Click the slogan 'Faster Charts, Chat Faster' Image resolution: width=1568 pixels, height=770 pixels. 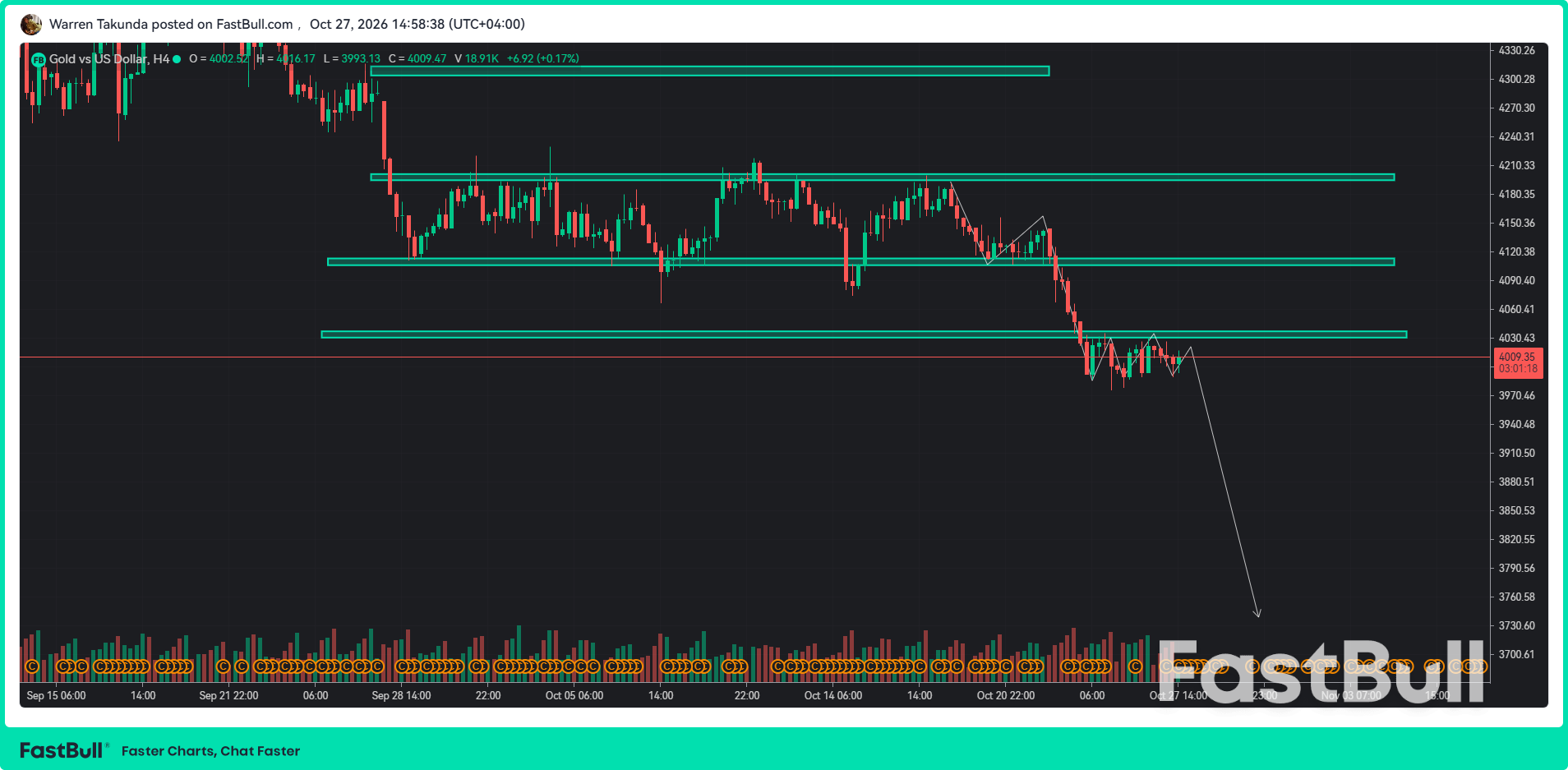(211, 751)
